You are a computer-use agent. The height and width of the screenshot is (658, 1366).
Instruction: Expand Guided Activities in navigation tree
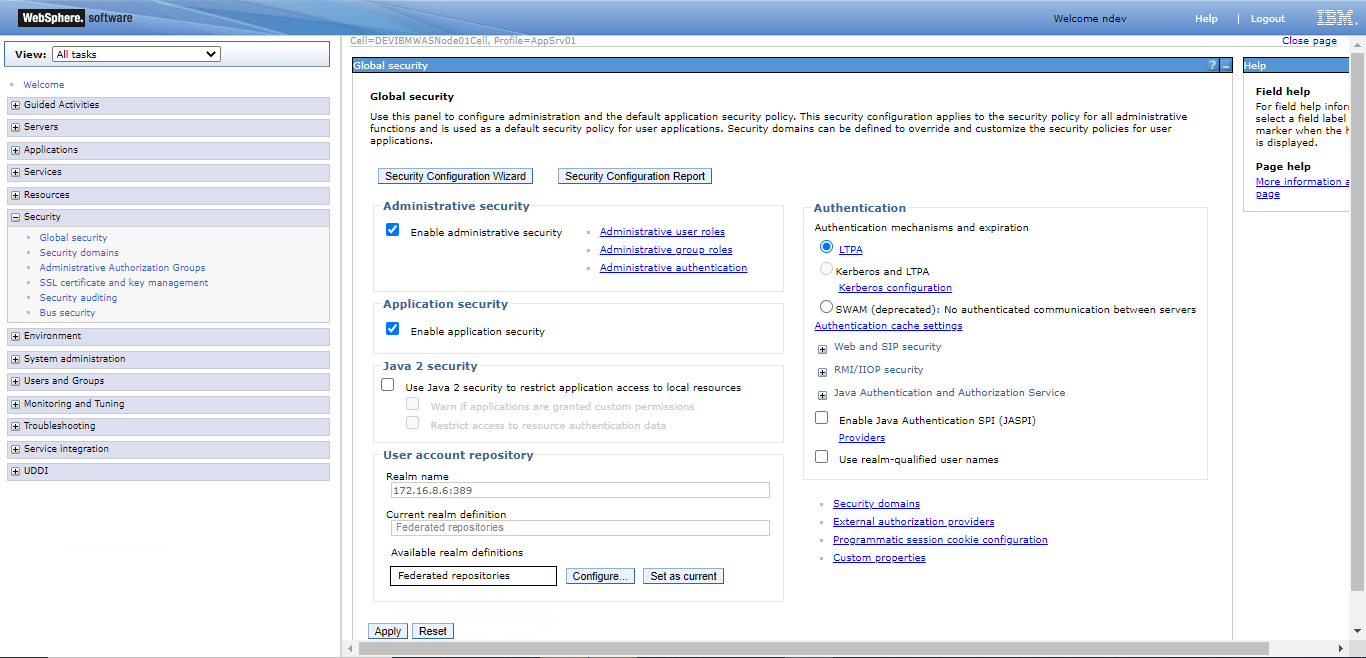tap(15, 105)
